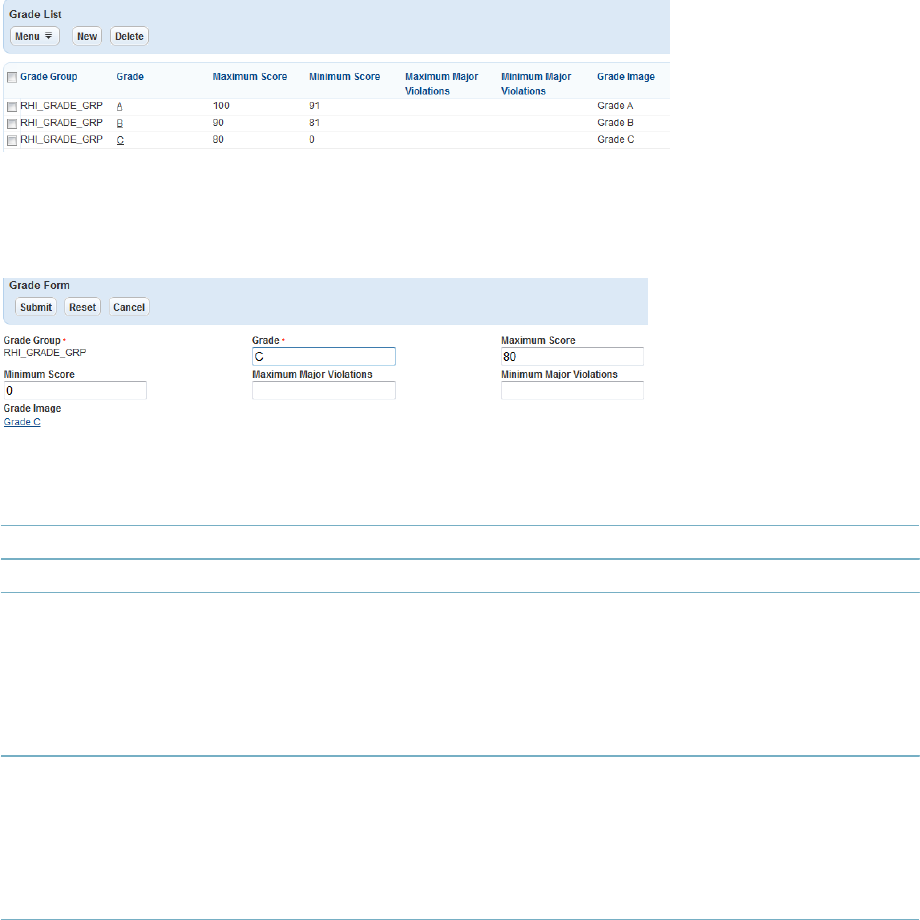This screenshot has width=920, height=920.
Task: Cancel the Grade Form
Action: pos(129,307)
